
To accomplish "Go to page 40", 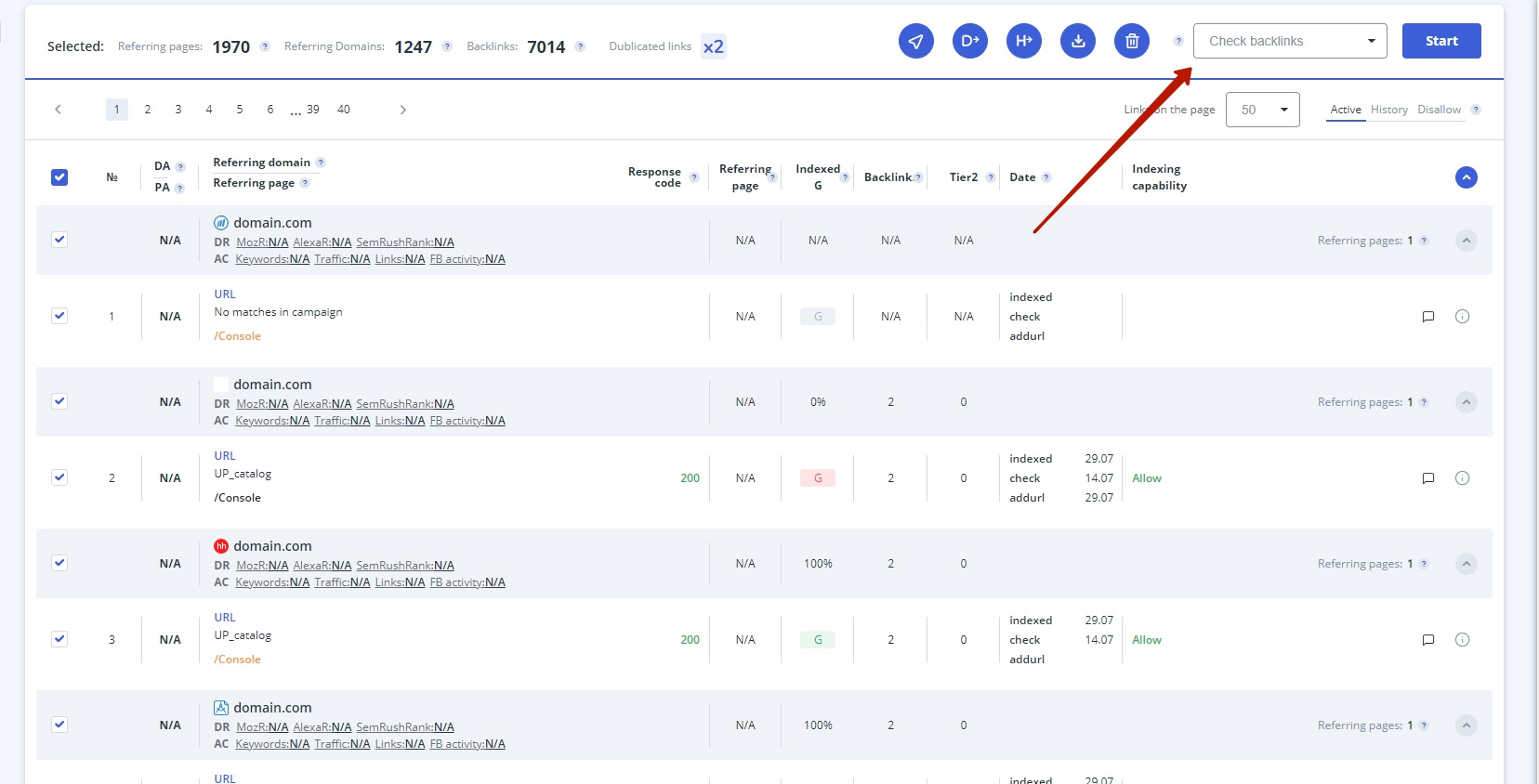I will pos(344,110).
